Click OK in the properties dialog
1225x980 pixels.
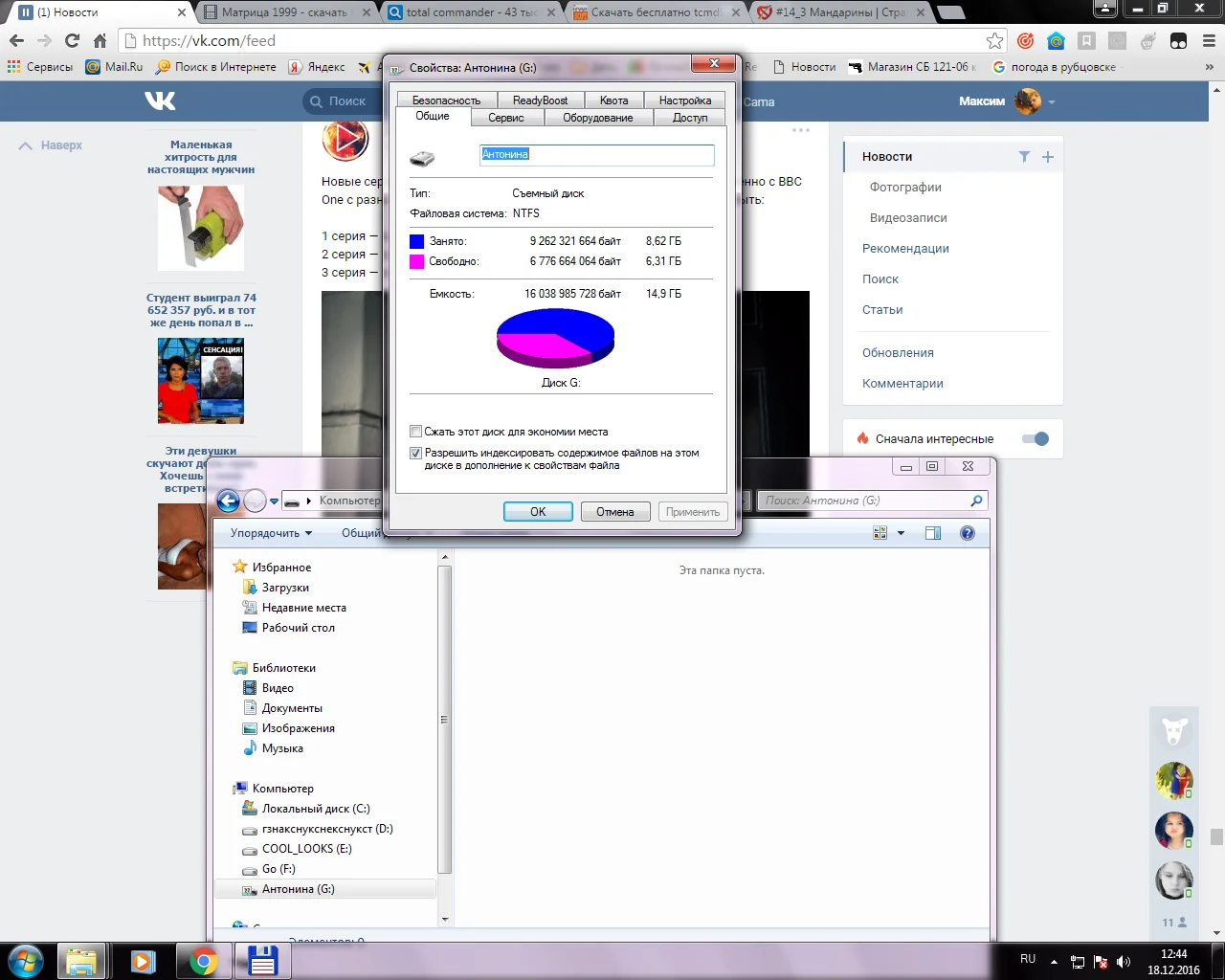[x=538, y=512]
